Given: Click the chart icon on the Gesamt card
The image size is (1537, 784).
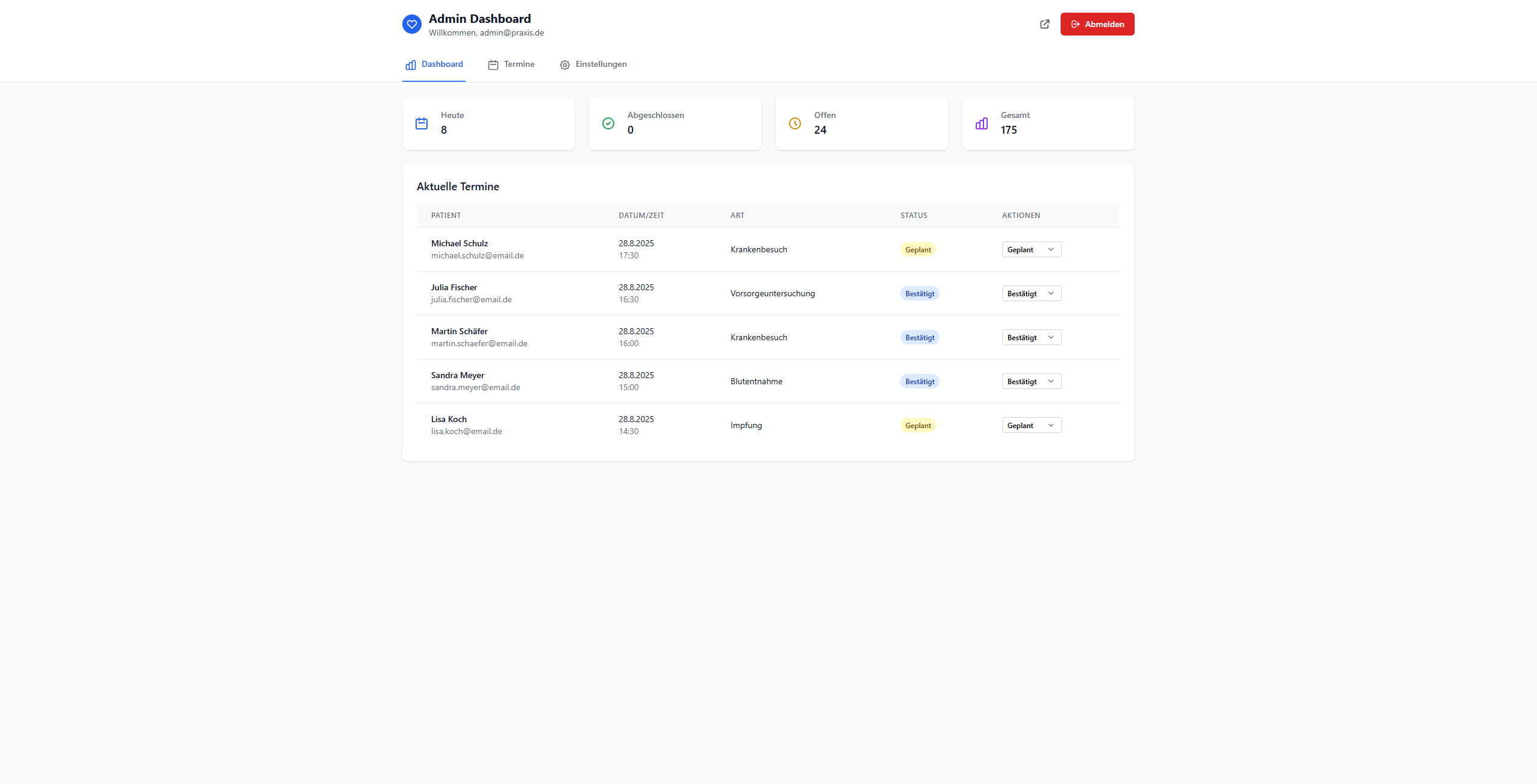Looking at the screenshot, I should 981,123.
